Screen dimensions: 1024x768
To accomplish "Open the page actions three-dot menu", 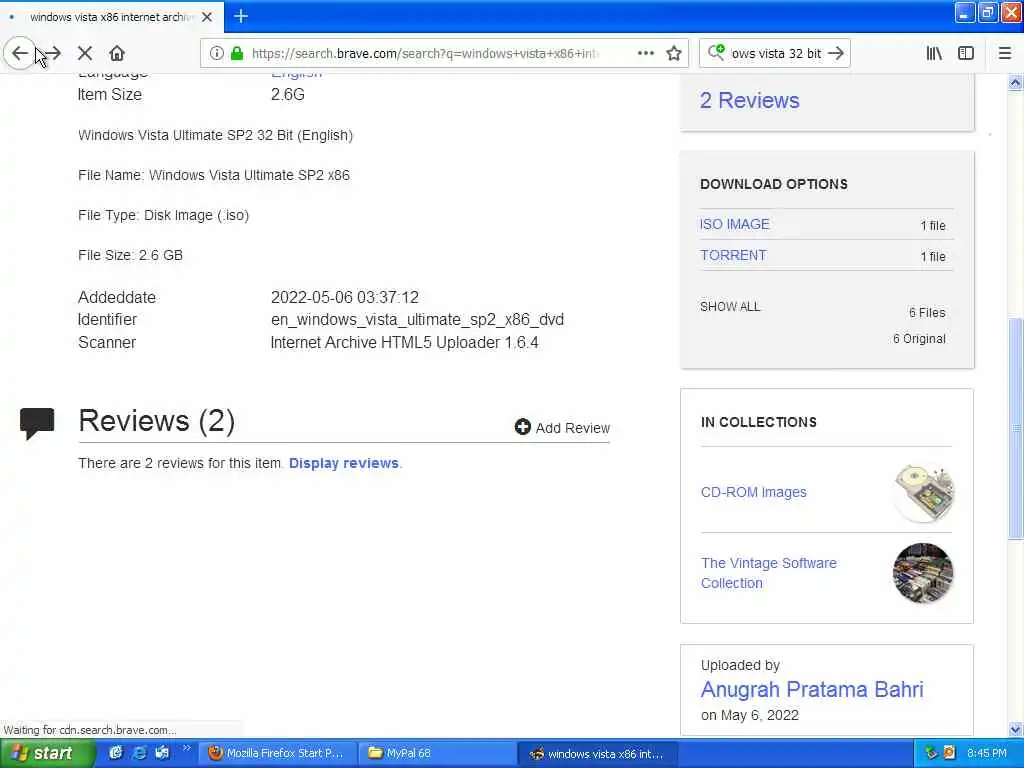I will point(645,54).
